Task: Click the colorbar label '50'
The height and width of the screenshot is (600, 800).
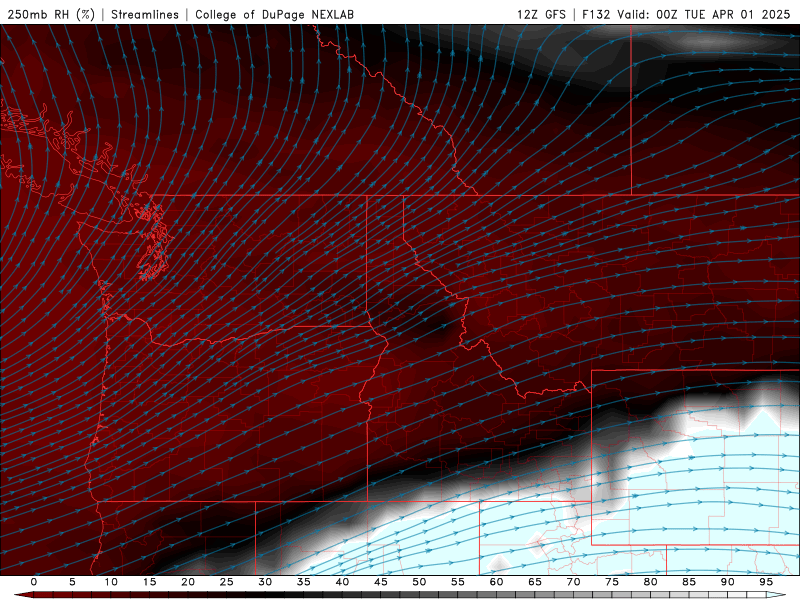Action: click(419, 582)
